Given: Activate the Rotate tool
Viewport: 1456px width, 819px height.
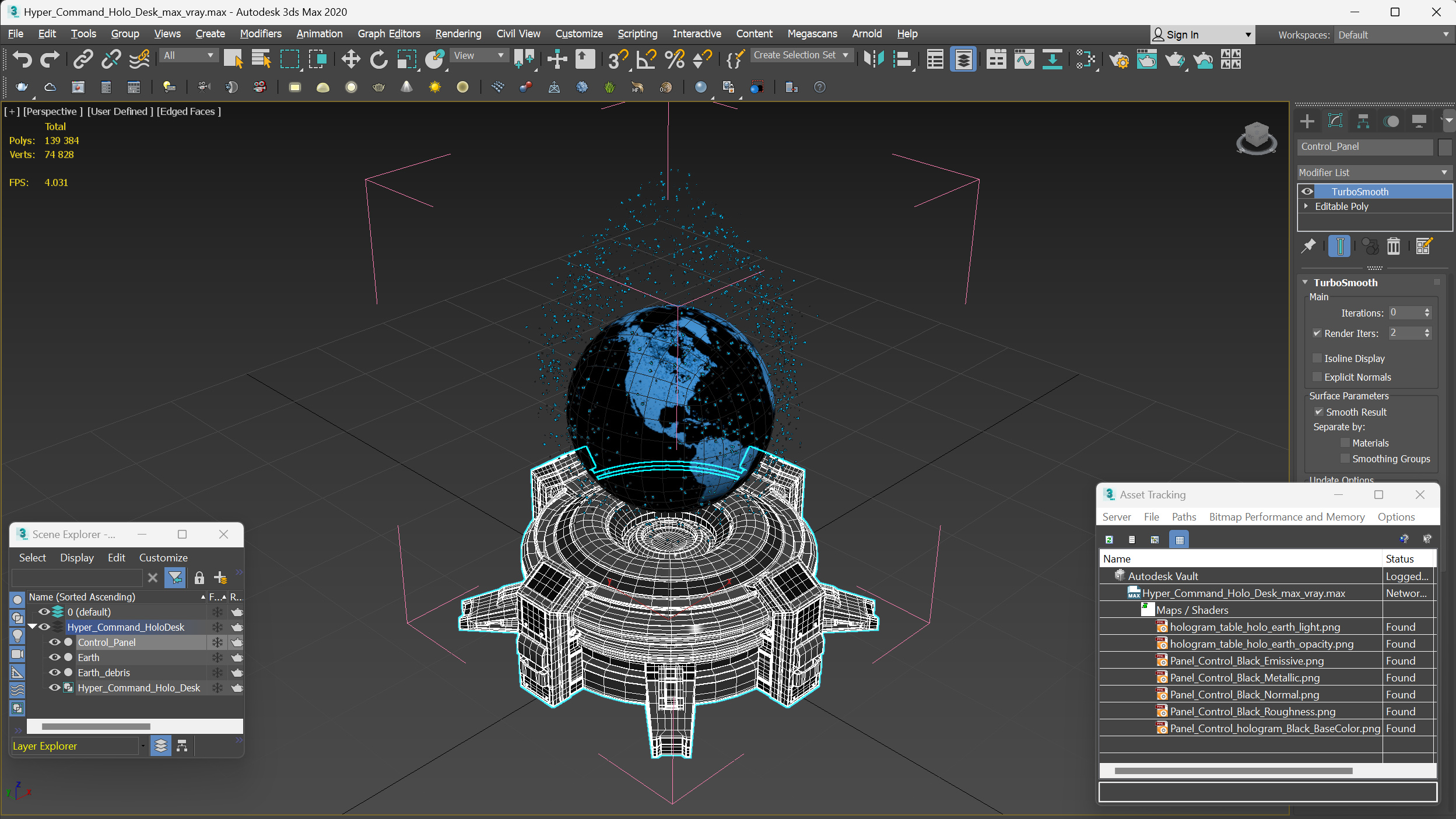Looking at the screenshot, I should click(378, 59).
